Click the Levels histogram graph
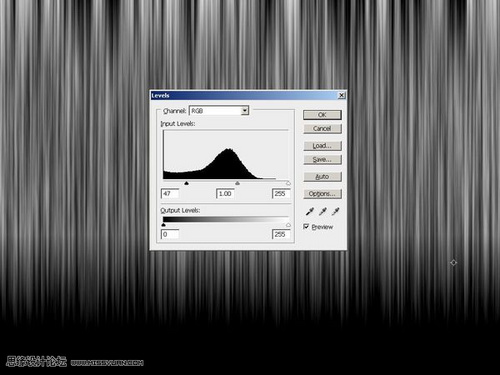This screenshot has width=500, height=375. tap(226, 155)
